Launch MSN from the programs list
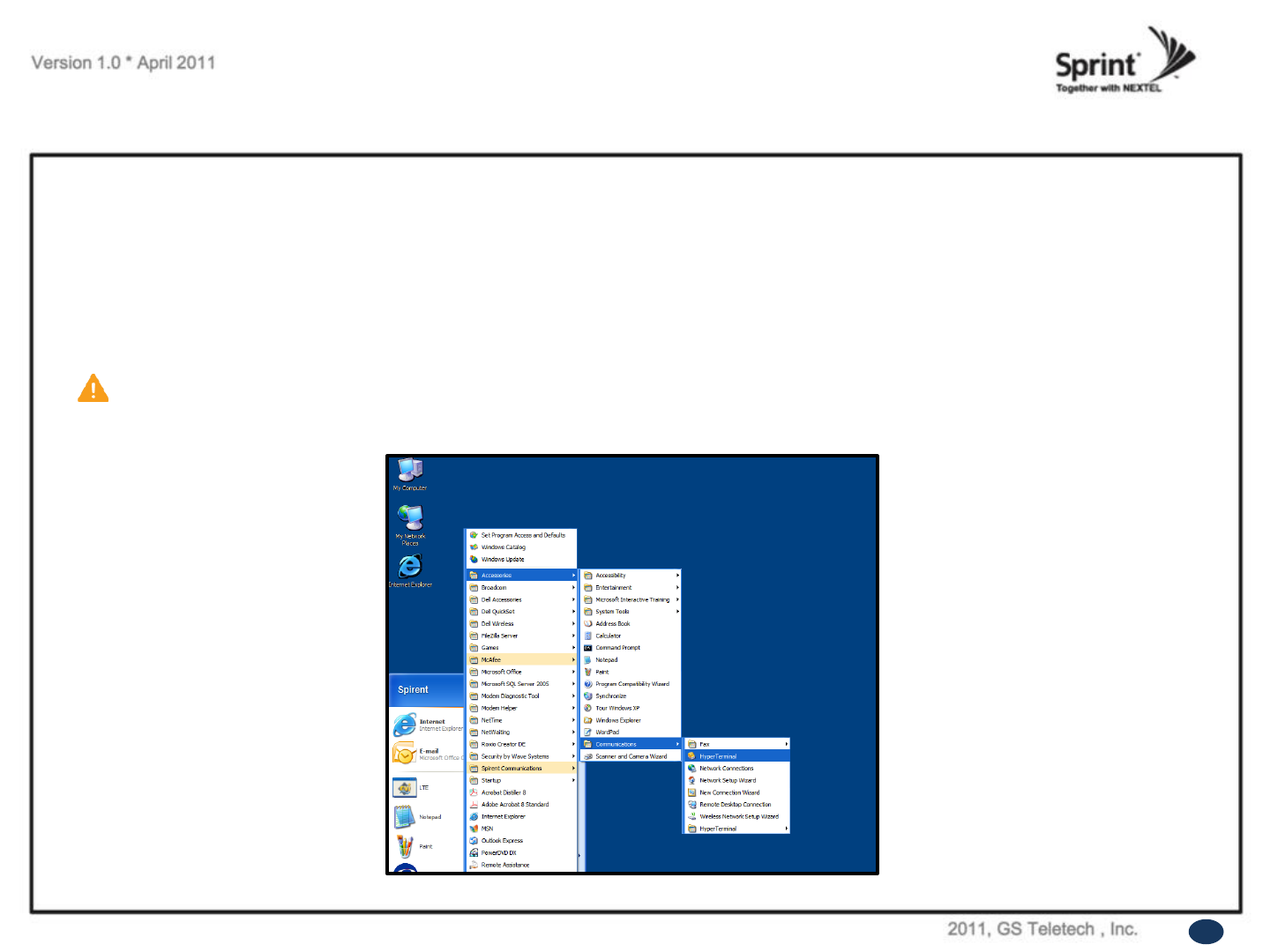1270x952 pixels. [522, 829]
